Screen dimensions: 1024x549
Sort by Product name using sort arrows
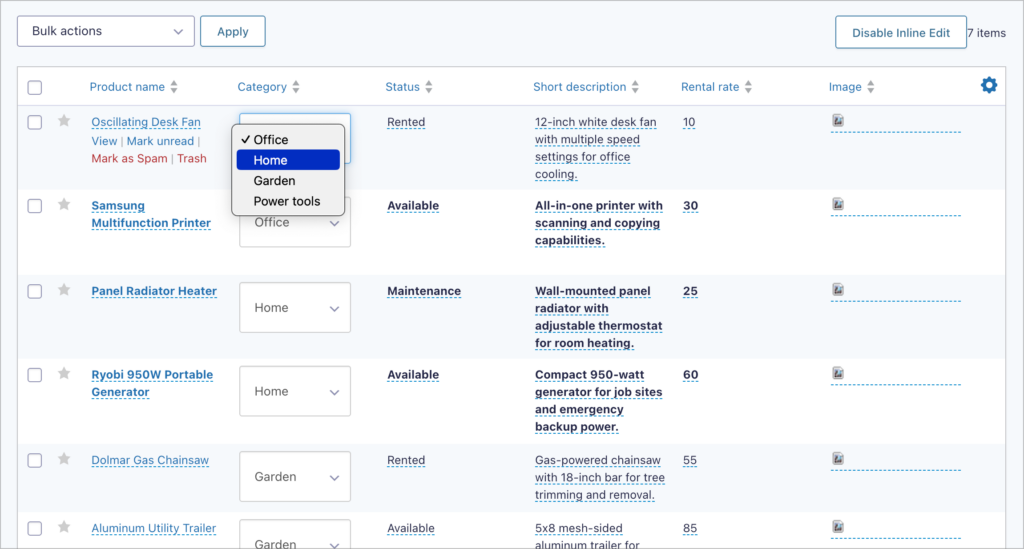click(x=174, y=87)
